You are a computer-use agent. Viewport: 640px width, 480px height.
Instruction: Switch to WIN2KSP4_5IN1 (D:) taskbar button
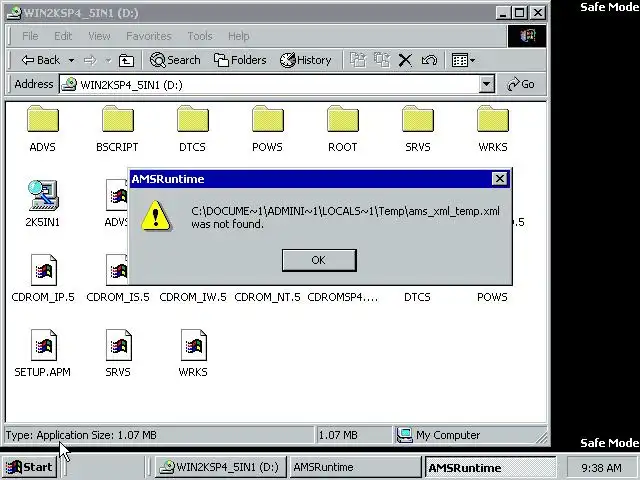click(220, 467)
